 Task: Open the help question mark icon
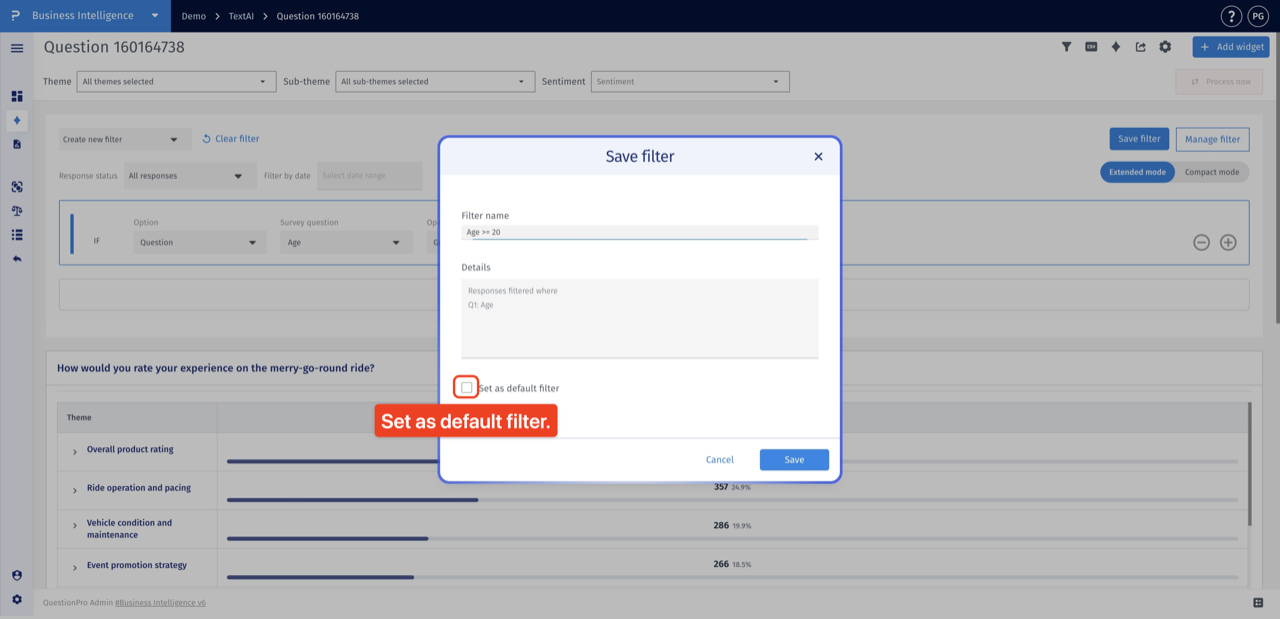point(1231,16)
